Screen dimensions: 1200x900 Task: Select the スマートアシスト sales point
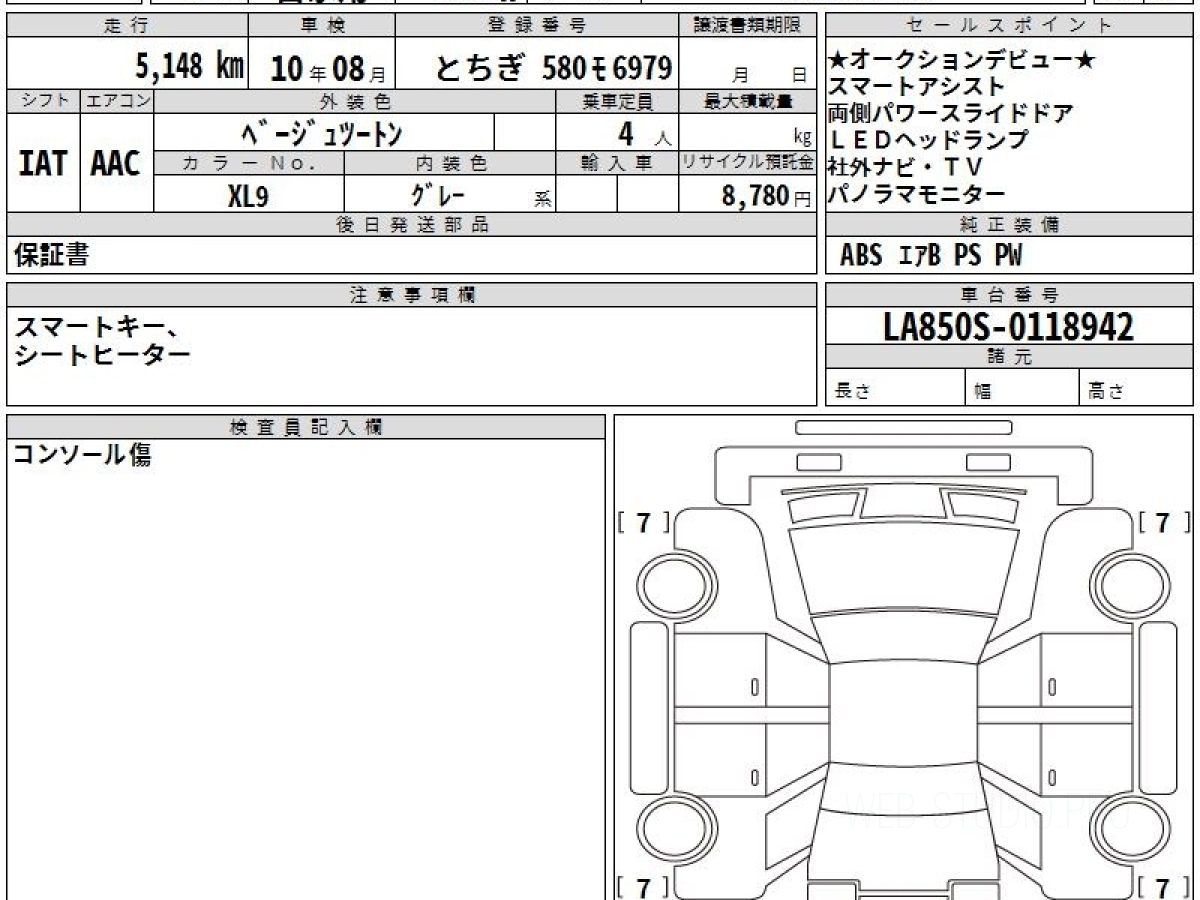point(916,88)
